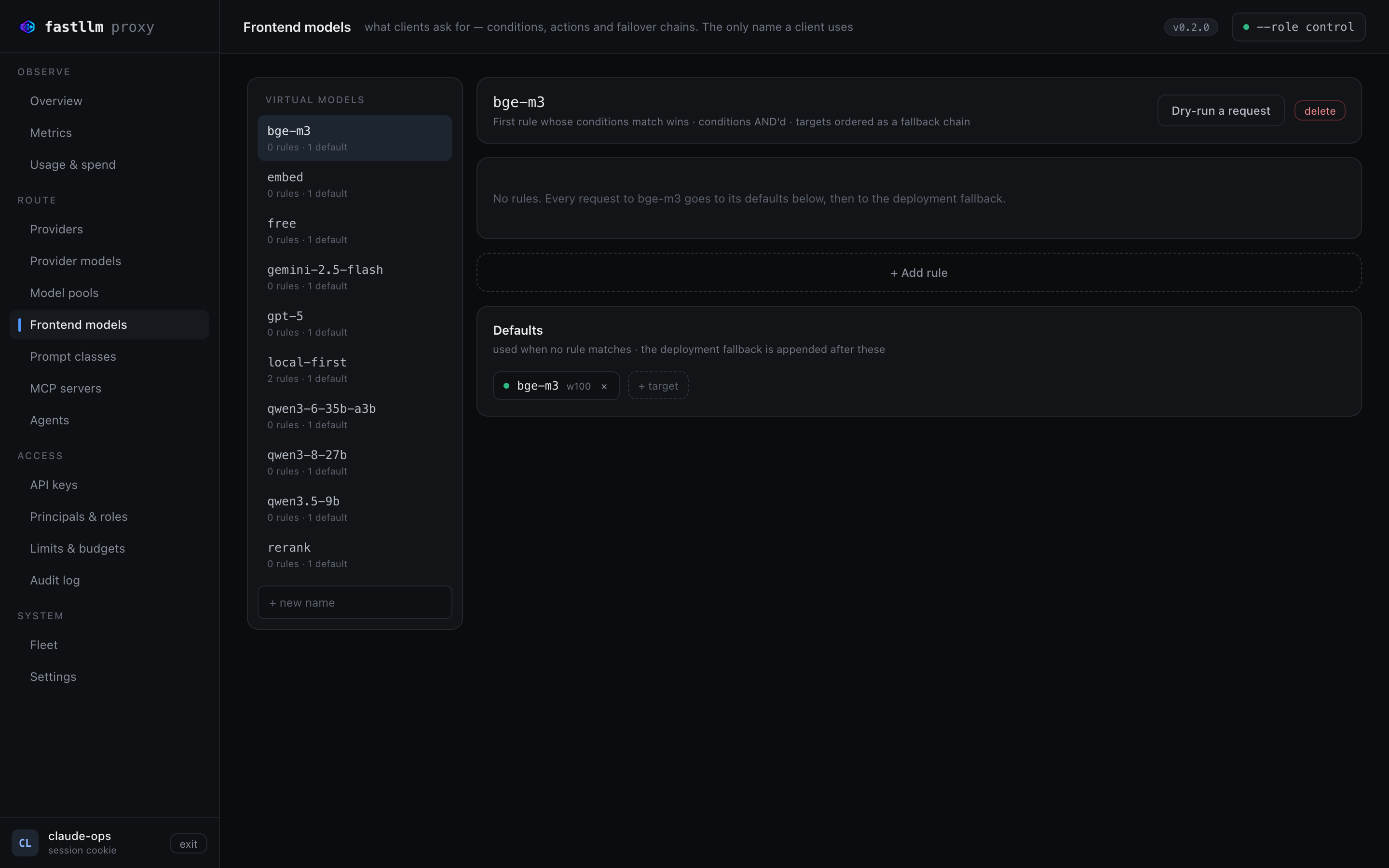
Task: Open the Overview page
Action: coord(109,101)
